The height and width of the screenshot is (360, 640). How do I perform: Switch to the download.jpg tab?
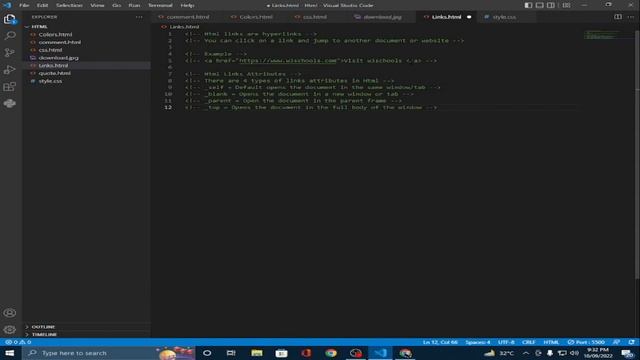[382, 17]
